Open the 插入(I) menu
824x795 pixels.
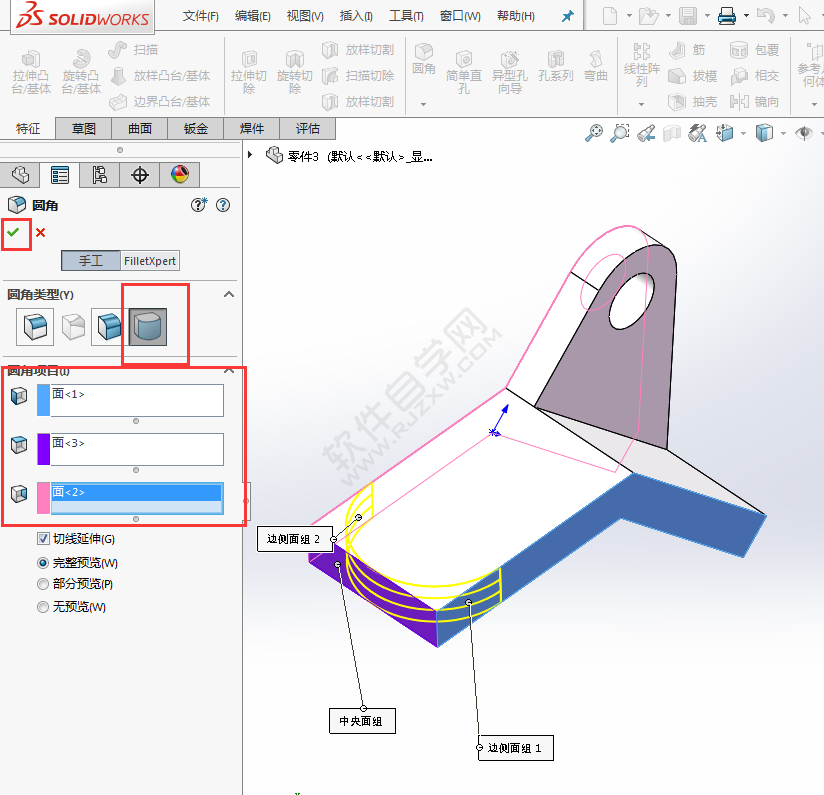coord(356,16)
